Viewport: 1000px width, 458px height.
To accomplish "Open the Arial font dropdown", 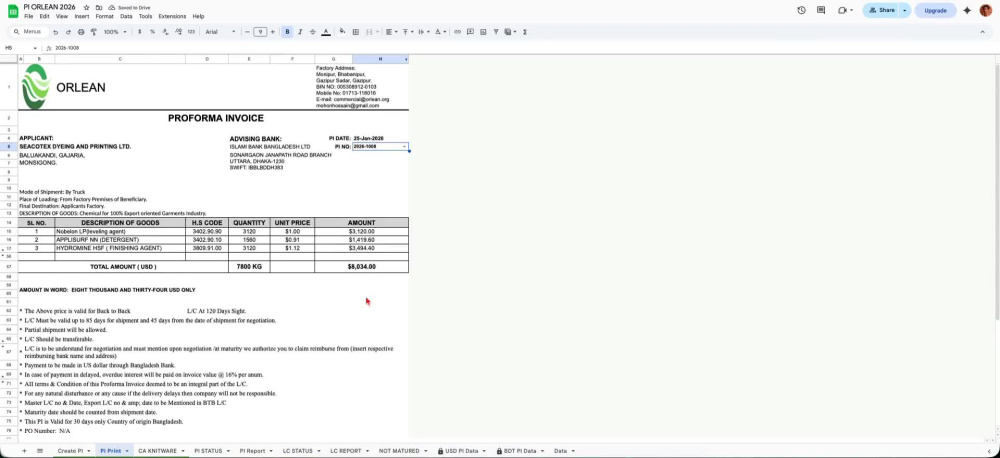I will pos(220,32).
